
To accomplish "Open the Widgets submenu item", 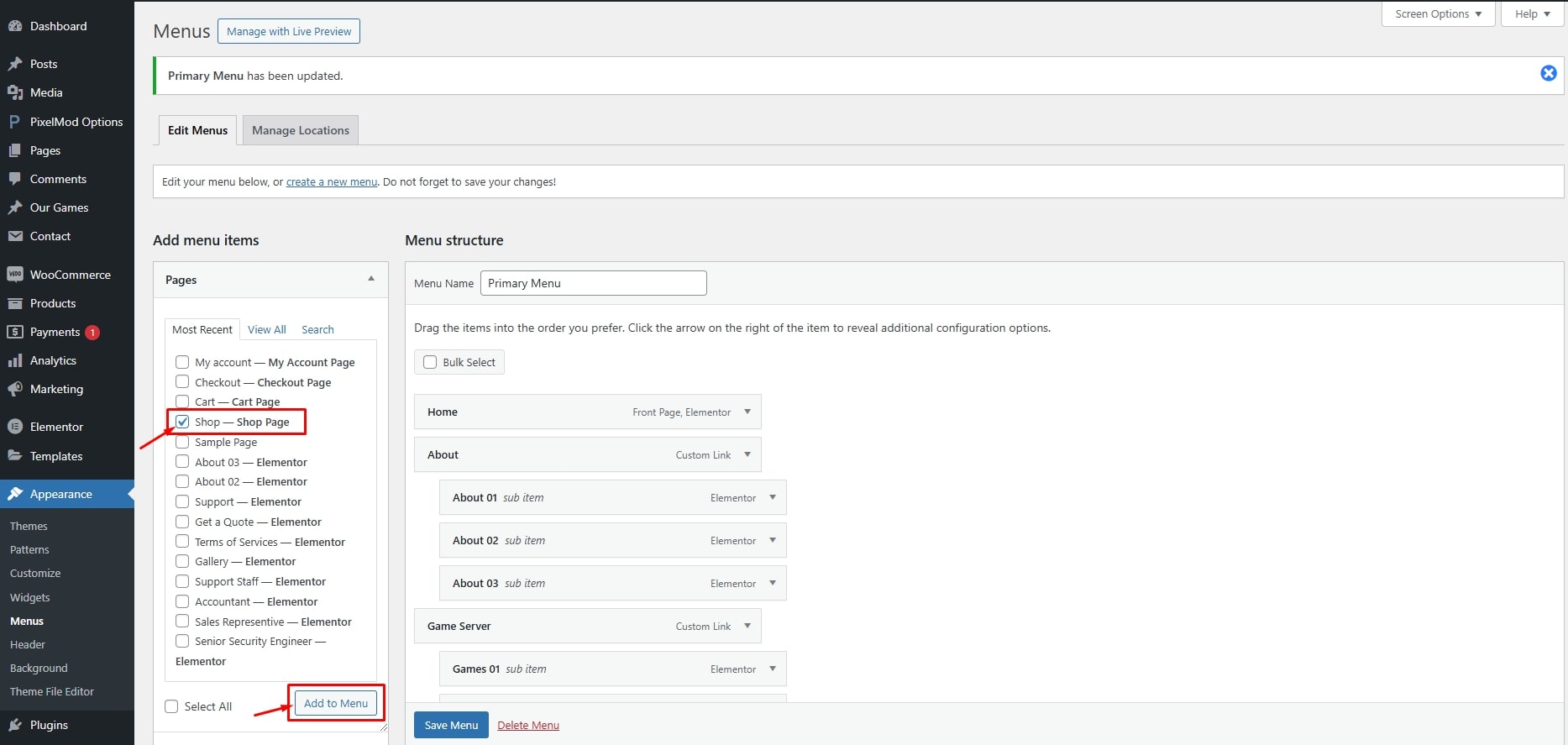I will point(30,597).
